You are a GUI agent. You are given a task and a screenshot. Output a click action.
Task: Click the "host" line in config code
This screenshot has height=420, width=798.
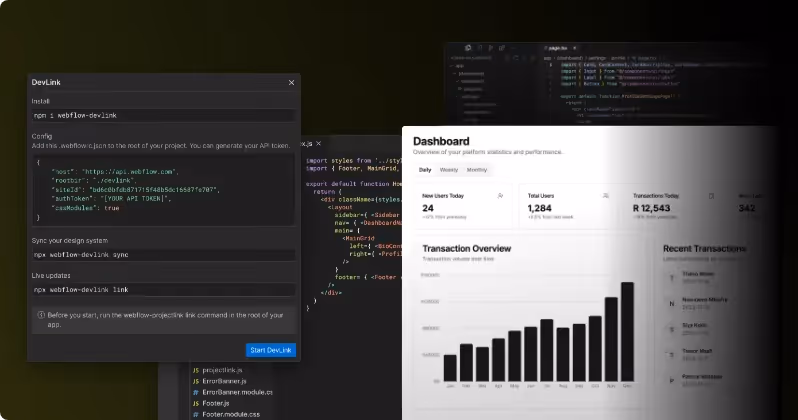115,172
